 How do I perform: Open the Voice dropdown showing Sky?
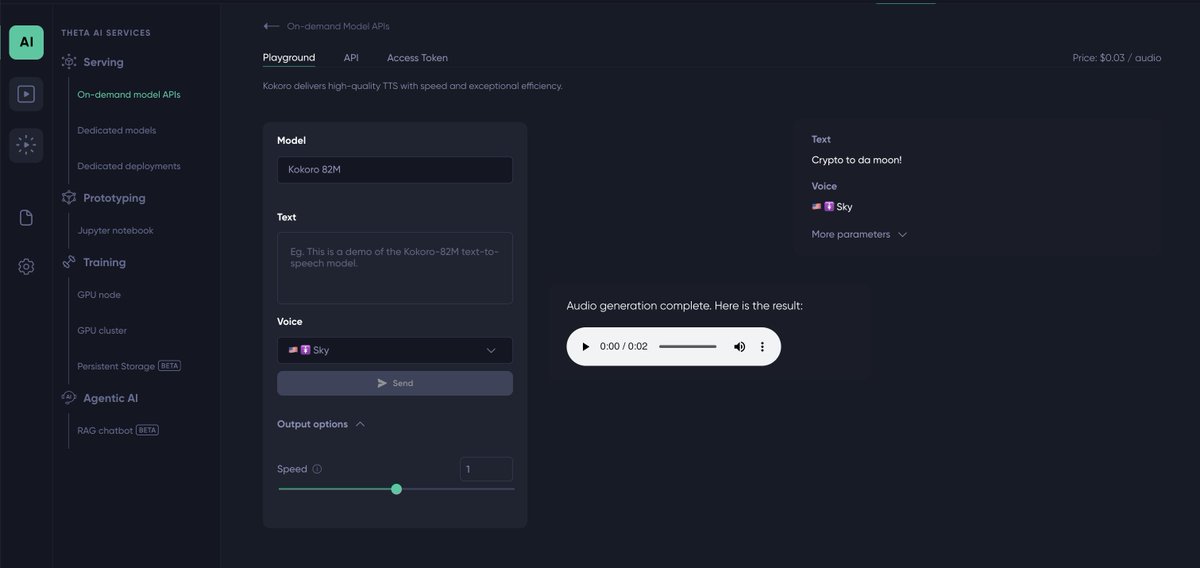(x=395, y=350)
